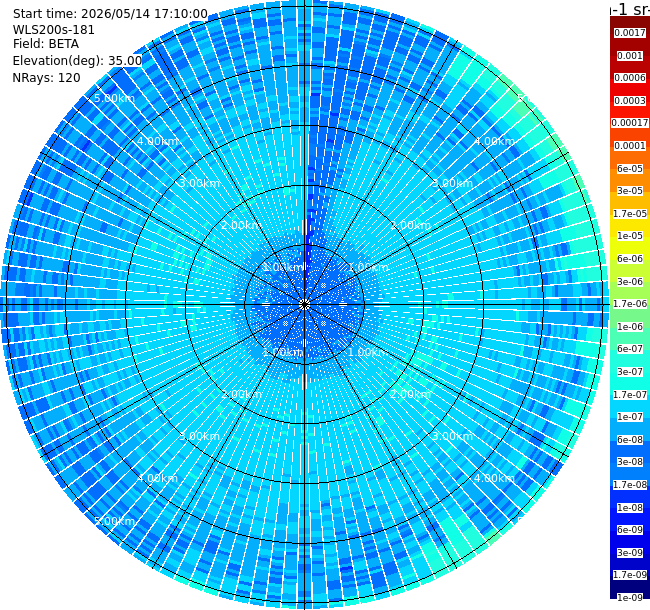This screenshot has height=610, width=650.
Task: Click the center of the polar plot
Action: (x=304, y=305)
